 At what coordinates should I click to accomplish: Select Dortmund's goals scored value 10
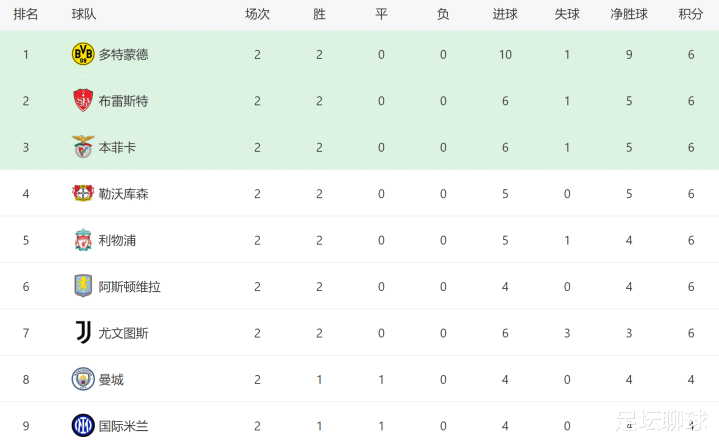[x=505, y=54]
